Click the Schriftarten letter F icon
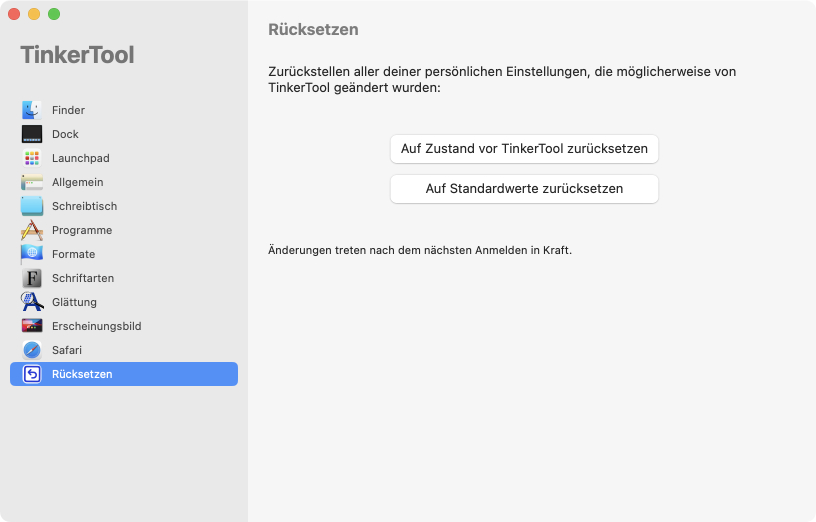816x522 pixels. coord(32,278)
